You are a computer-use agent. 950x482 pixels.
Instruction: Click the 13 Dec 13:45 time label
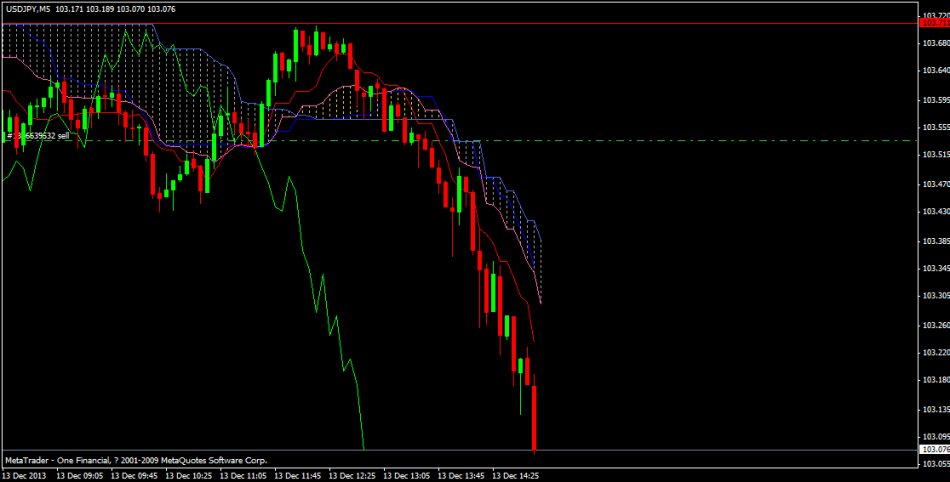[462, 475]
